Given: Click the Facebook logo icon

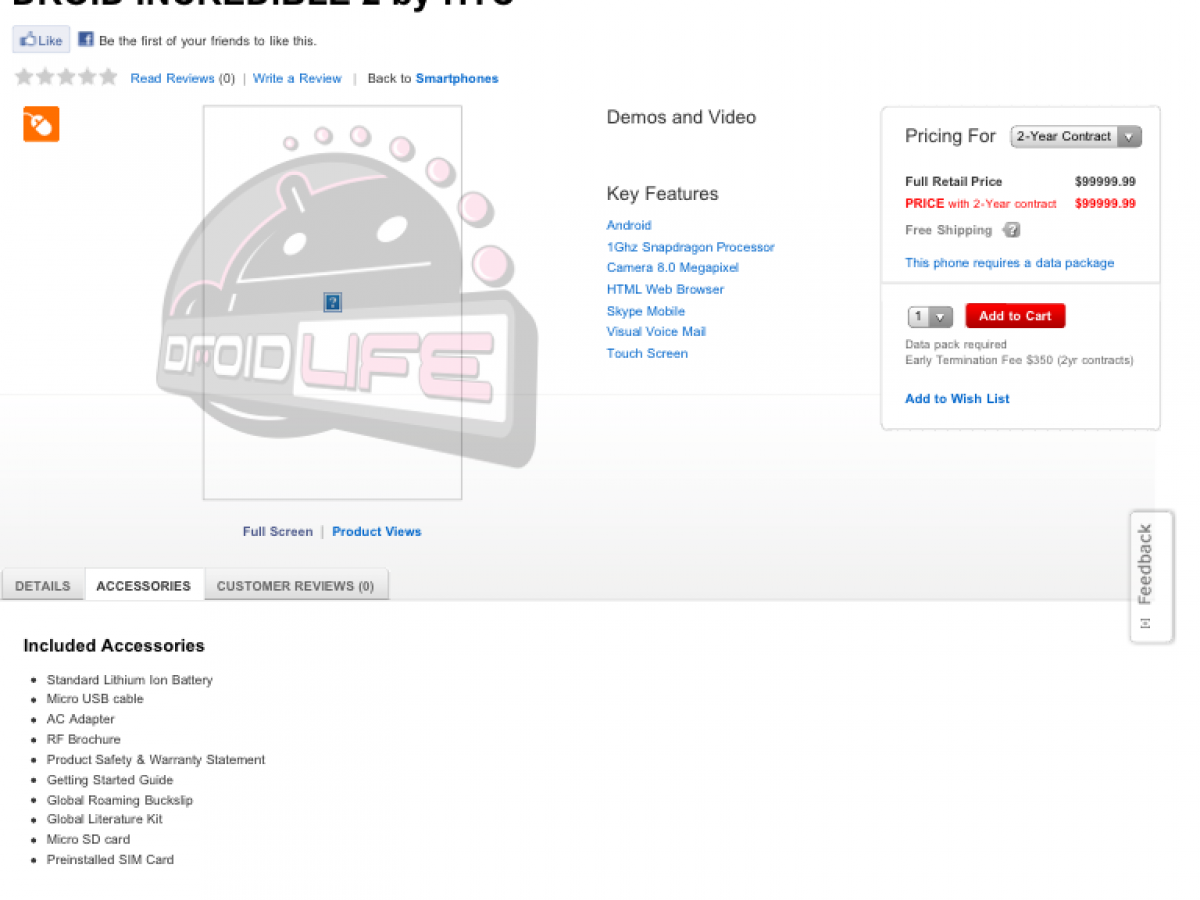Looking at the screenshot, I should (86, 40).
